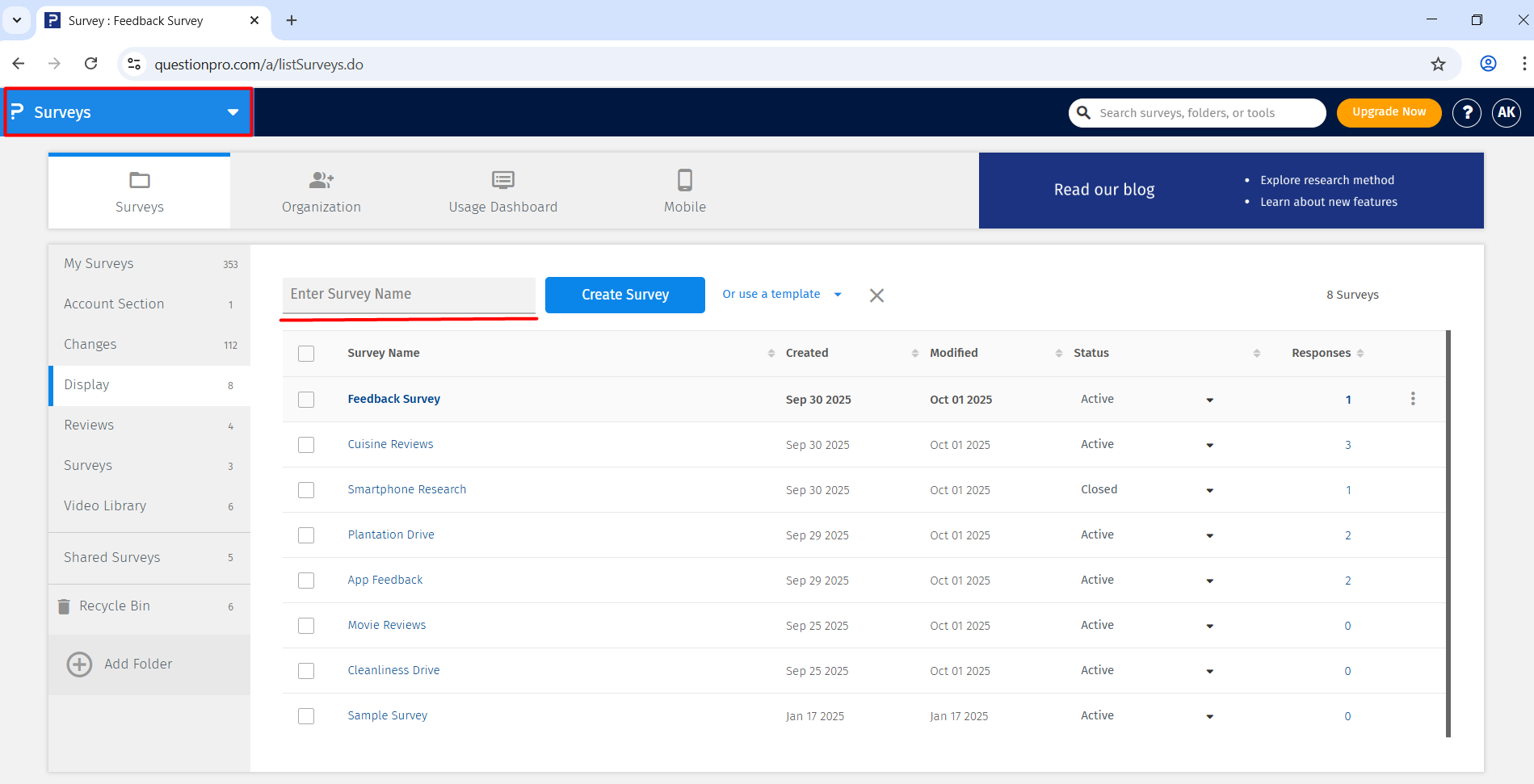The height and width of the screenshot is (784, 1534).
Task: Click the Add Folder plus icon
Action: 79,664
